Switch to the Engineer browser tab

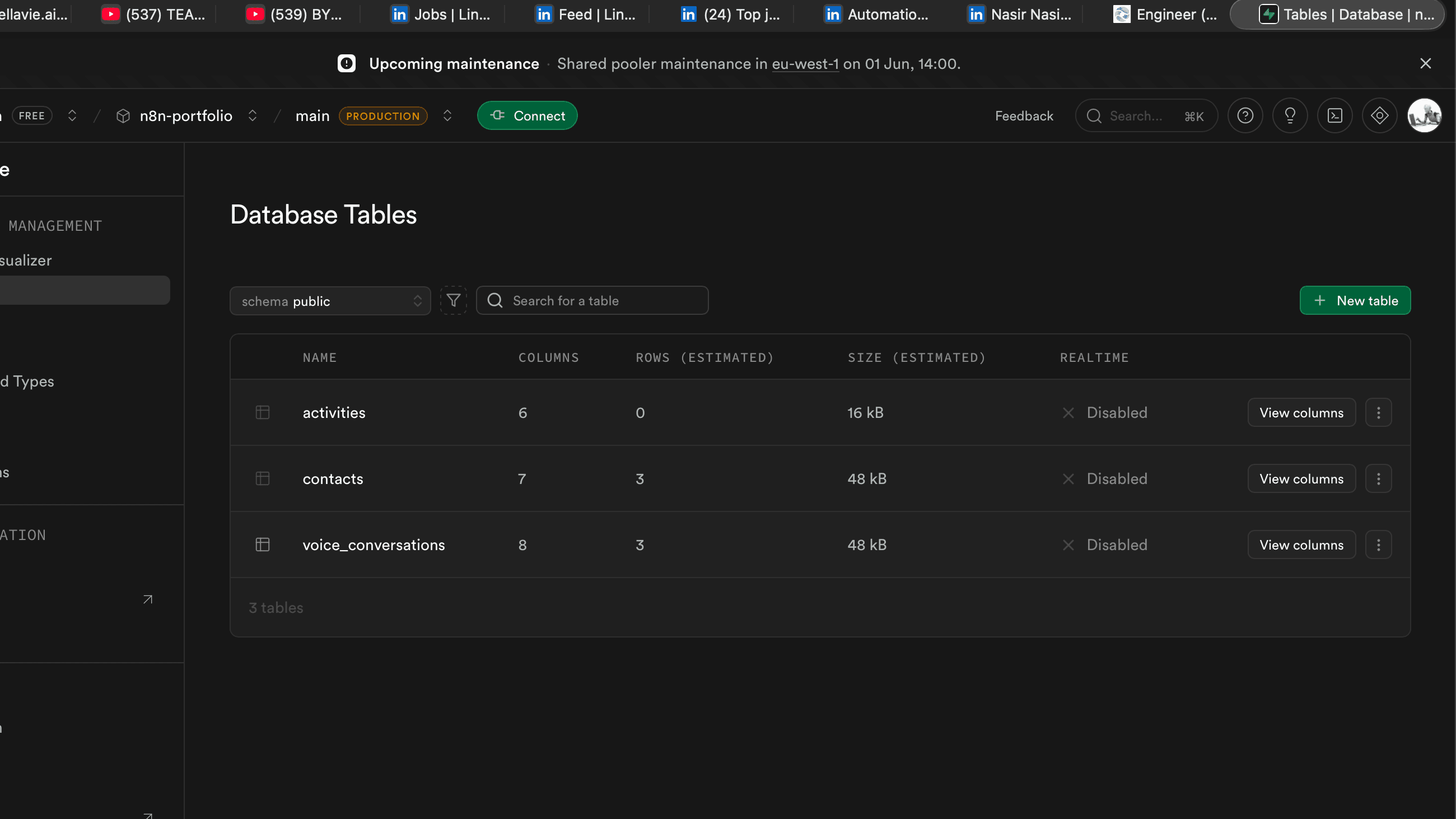(x=1165, y=15)
